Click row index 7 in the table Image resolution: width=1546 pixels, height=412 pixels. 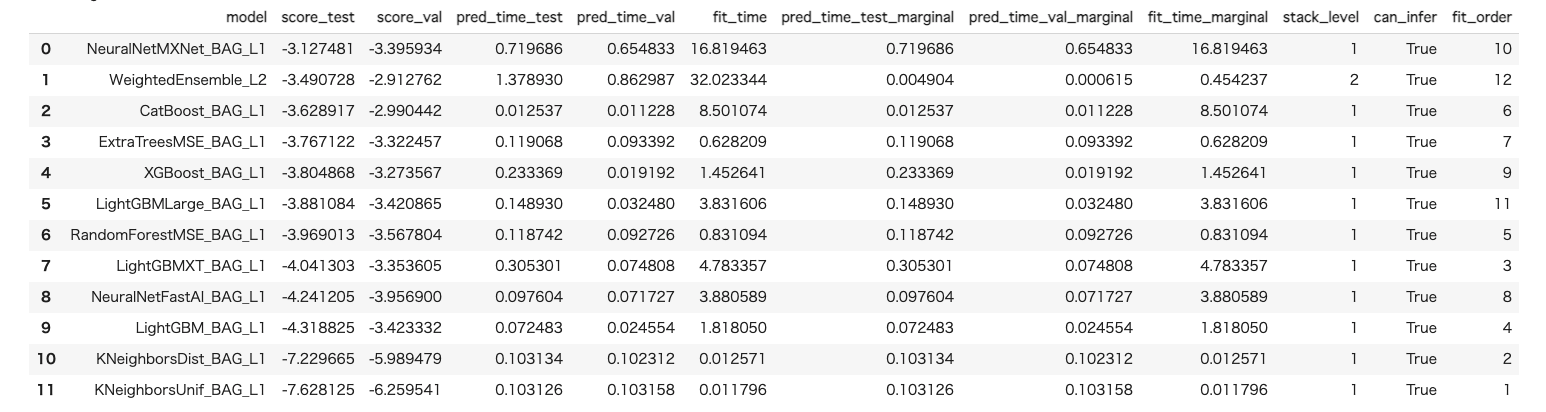[46, 266]
